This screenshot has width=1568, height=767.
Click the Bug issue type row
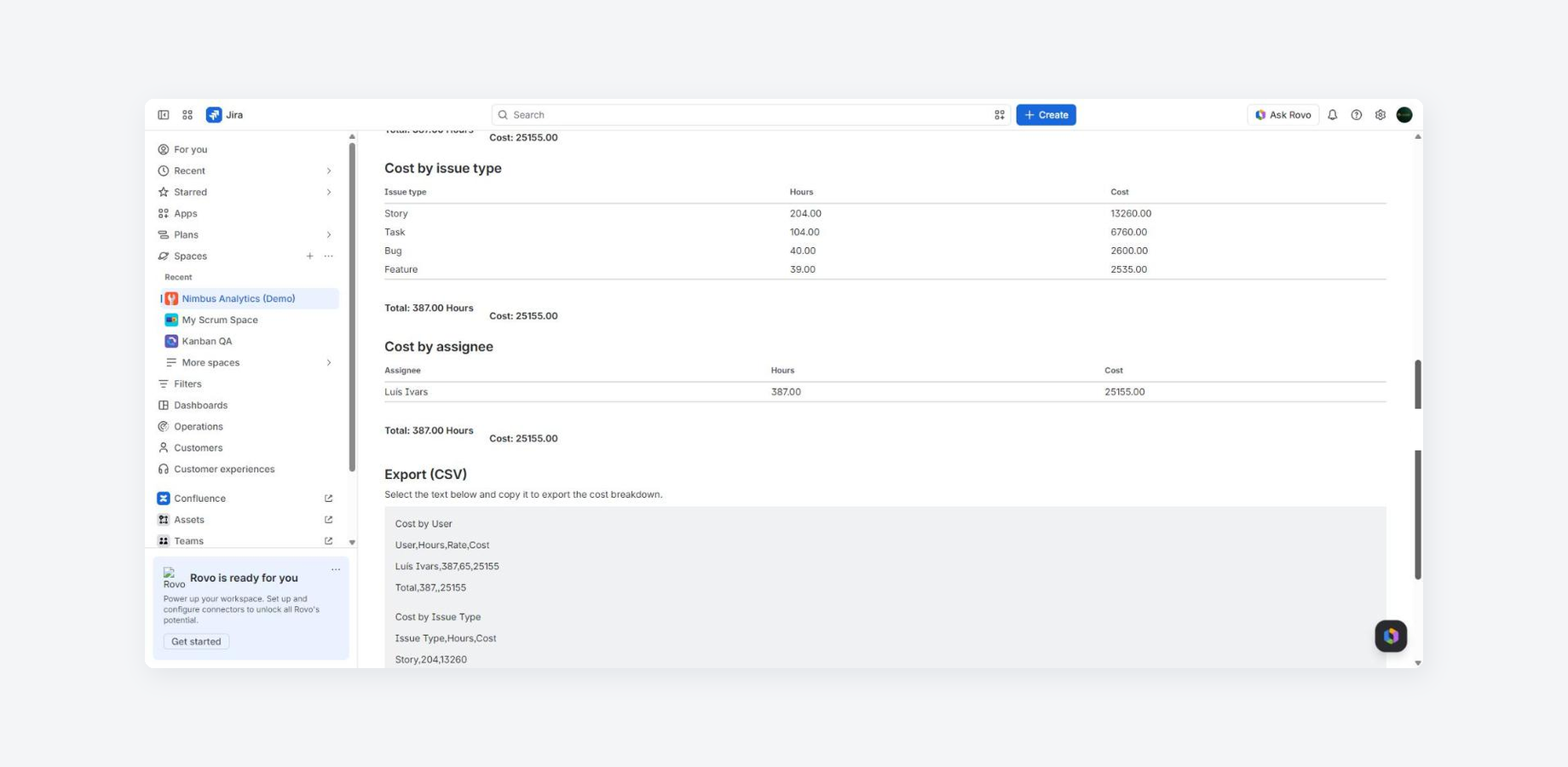pyautogui.click(x=885, y=251)
